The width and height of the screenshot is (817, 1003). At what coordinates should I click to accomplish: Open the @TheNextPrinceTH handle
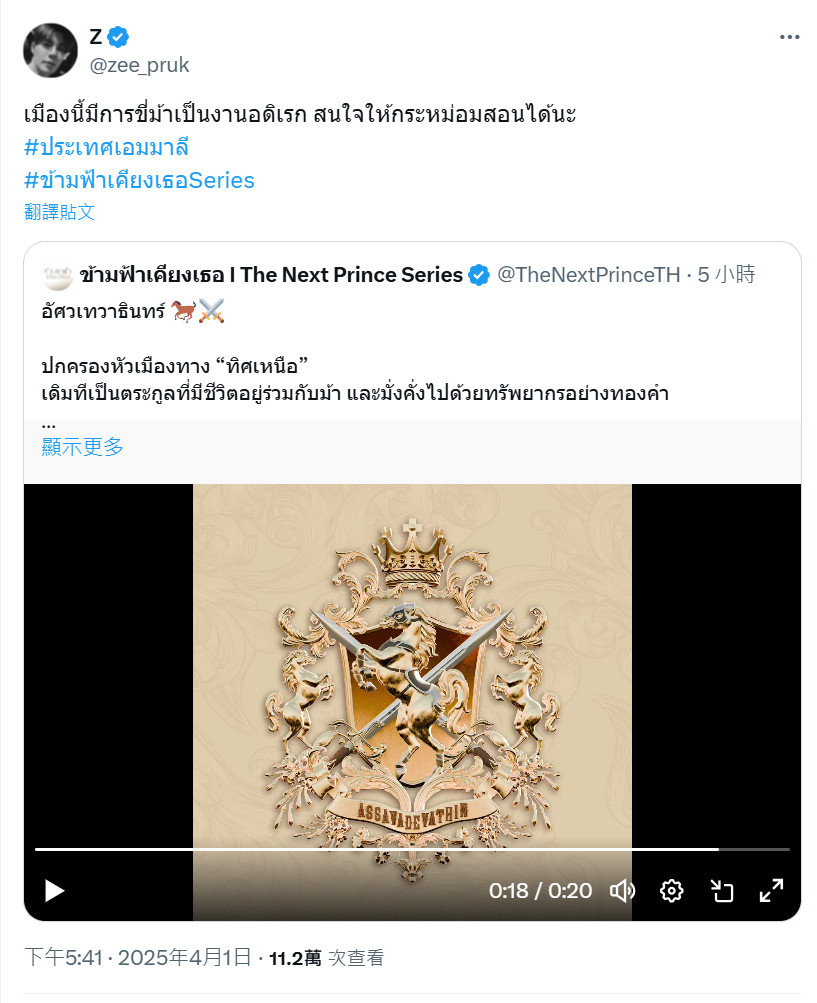tap(589, 275)
